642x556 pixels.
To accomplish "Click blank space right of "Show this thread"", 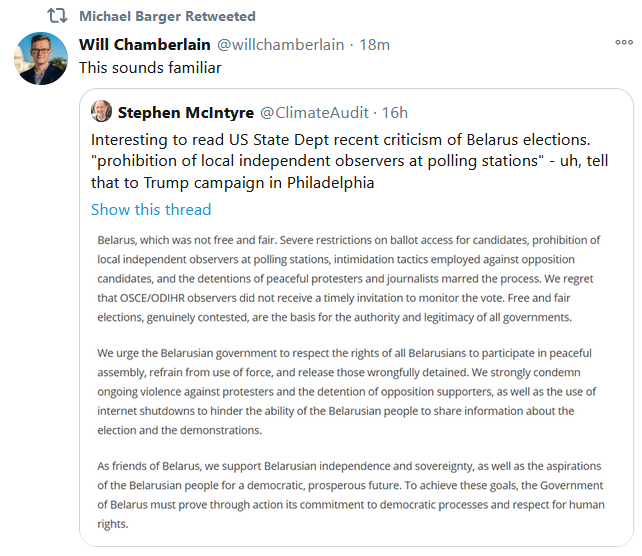I will click(x=420, y=209).
